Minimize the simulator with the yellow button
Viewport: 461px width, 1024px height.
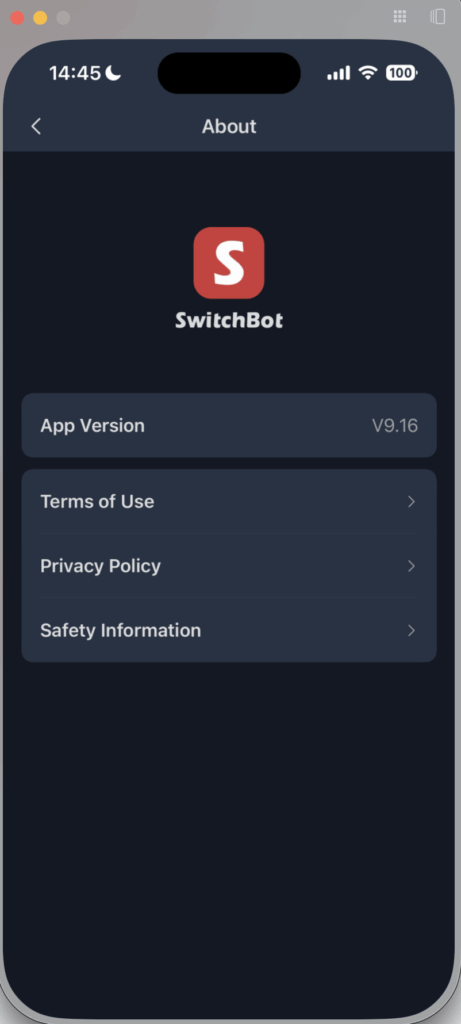[x=40, y=18]
